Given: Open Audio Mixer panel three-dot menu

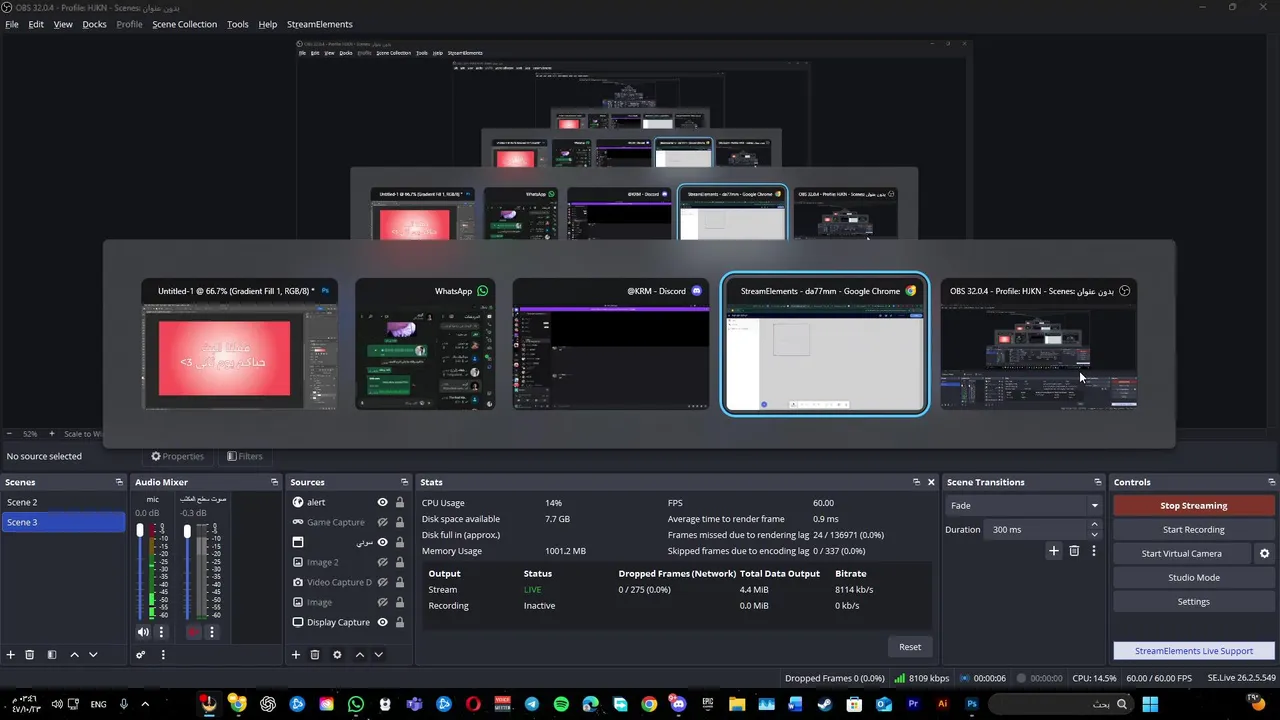Looking at the screenshot, I should coord(162,655).
